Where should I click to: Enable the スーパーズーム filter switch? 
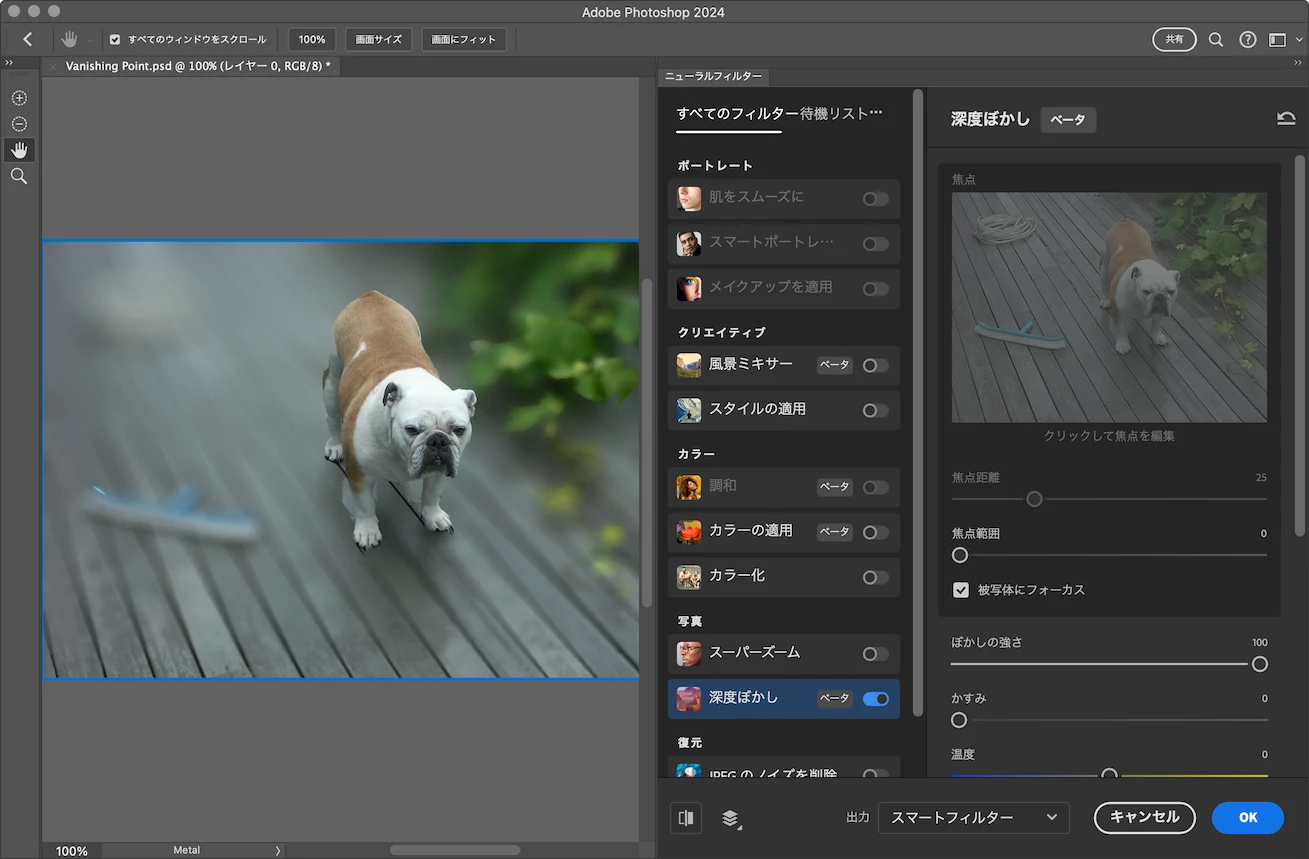(x=875, y=654)
